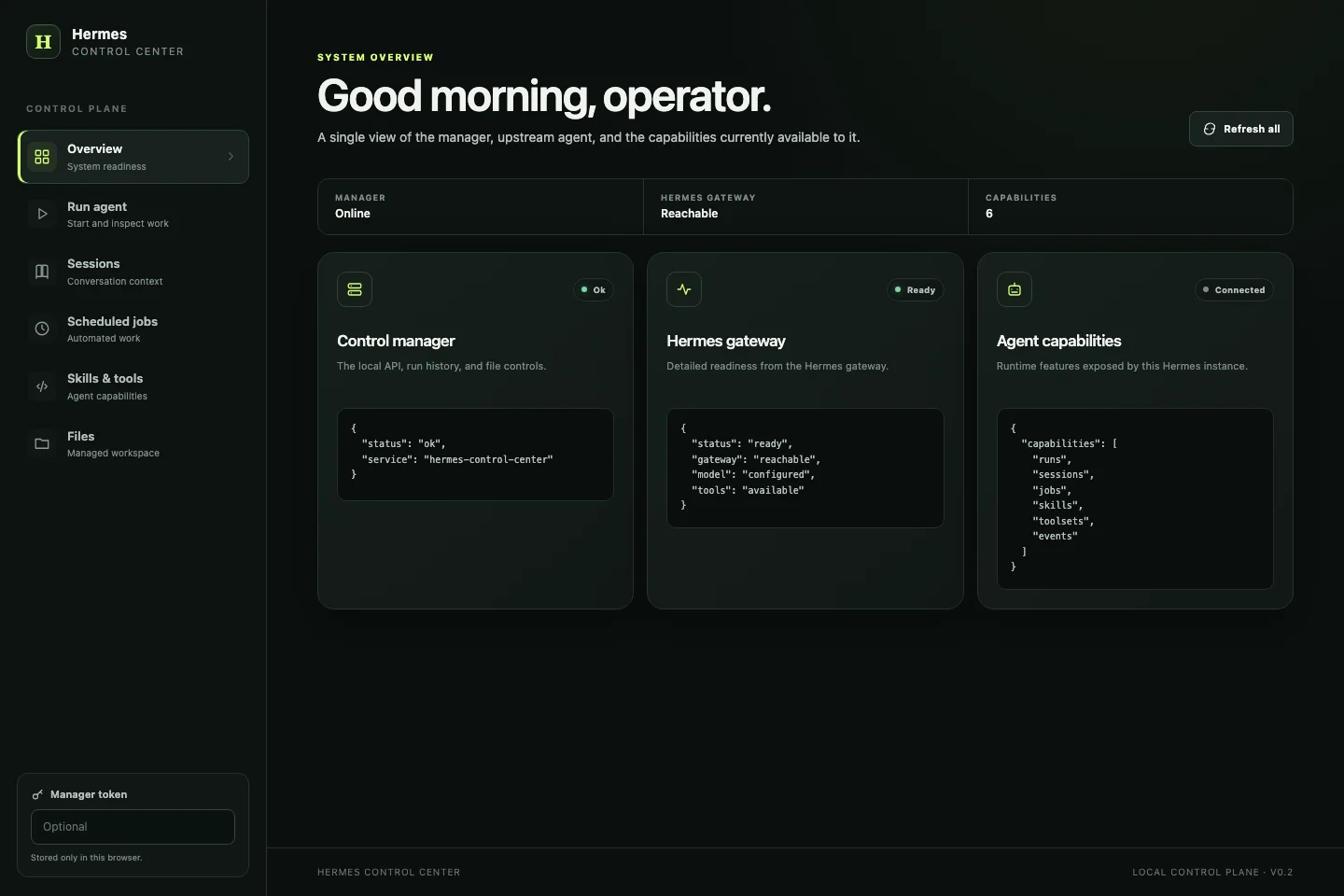The height and width of the screenshot is (896, 1344).
Task: Click the Hermes gateway description text
Action: click(x=777, y=366)
